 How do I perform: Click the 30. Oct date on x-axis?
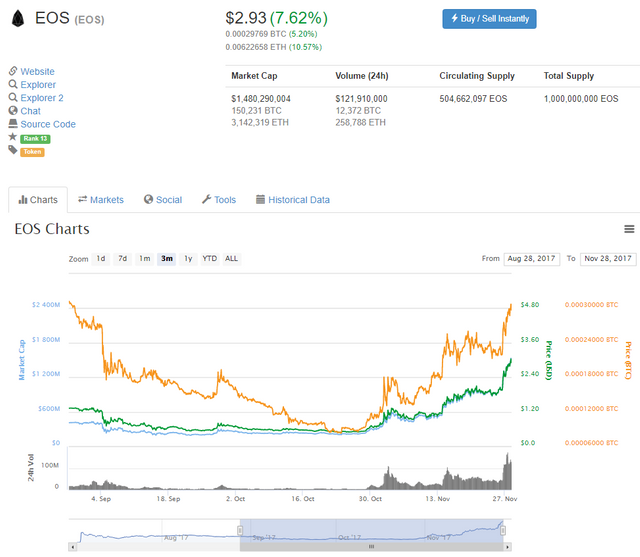[370, 499]
